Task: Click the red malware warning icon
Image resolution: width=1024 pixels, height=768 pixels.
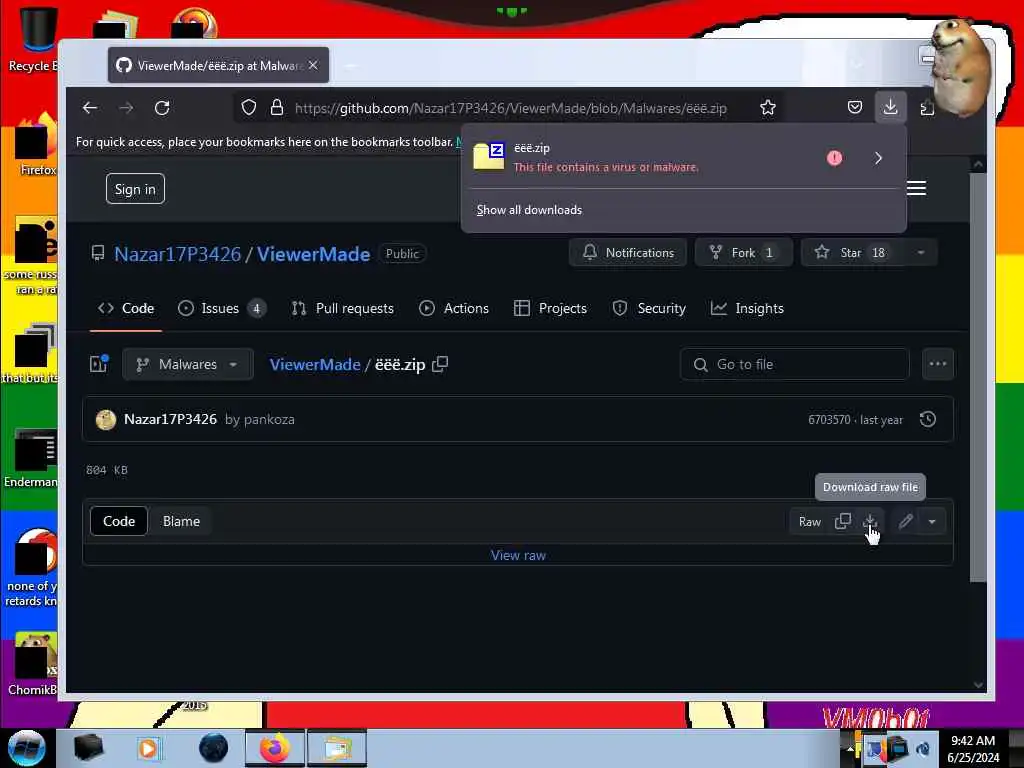Action: click(x=835, y=157)
